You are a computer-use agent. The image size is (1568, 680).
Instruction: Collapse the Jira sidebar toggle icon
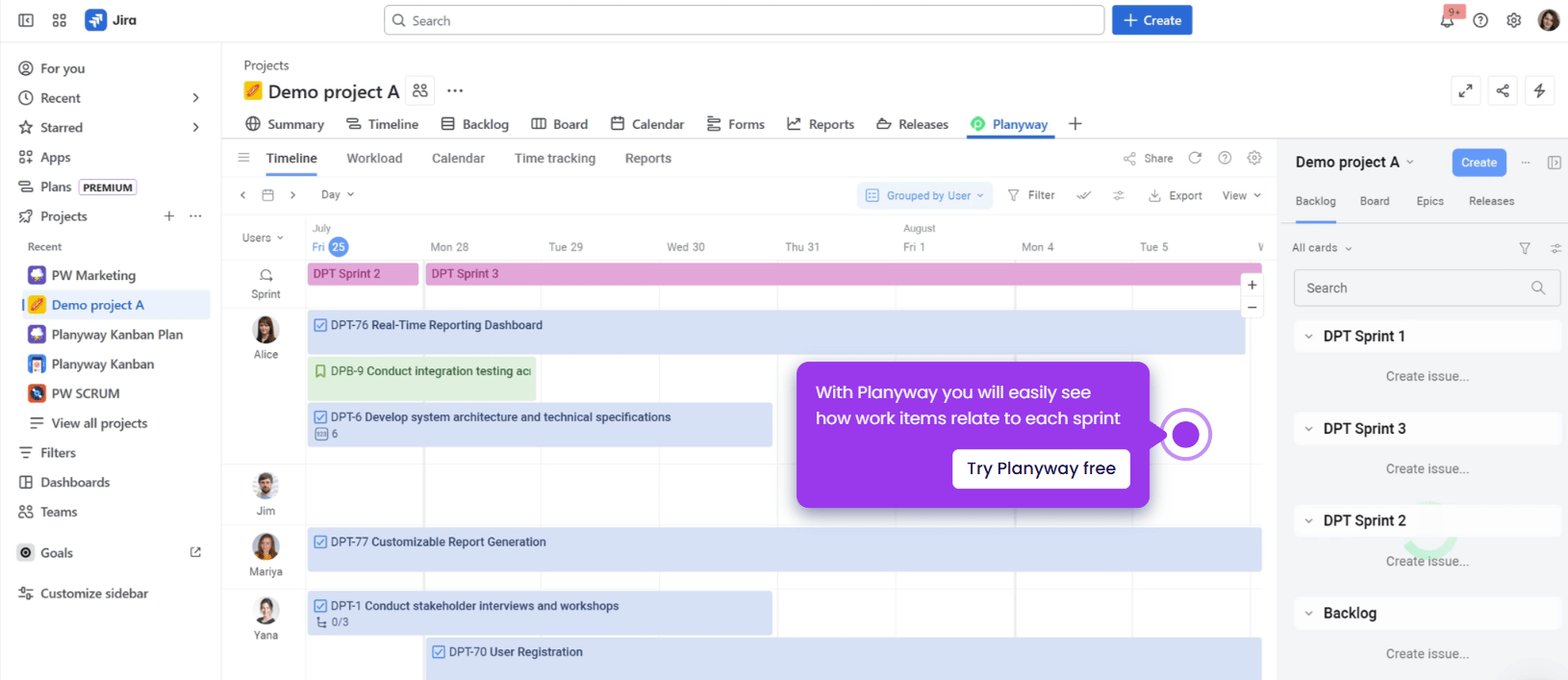coord(26,20)
